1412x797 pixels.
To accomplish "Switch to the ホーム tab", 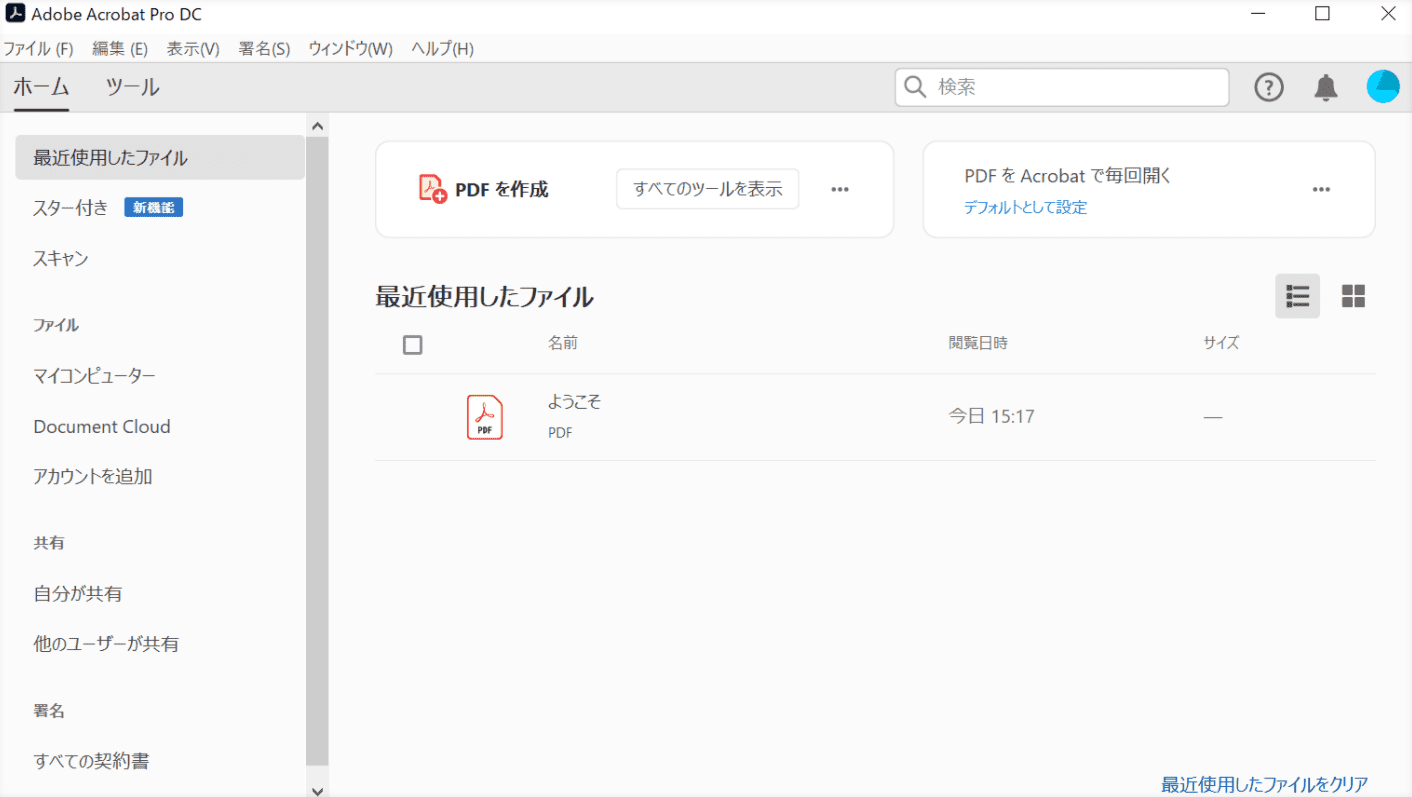I will tap(41, 87).
